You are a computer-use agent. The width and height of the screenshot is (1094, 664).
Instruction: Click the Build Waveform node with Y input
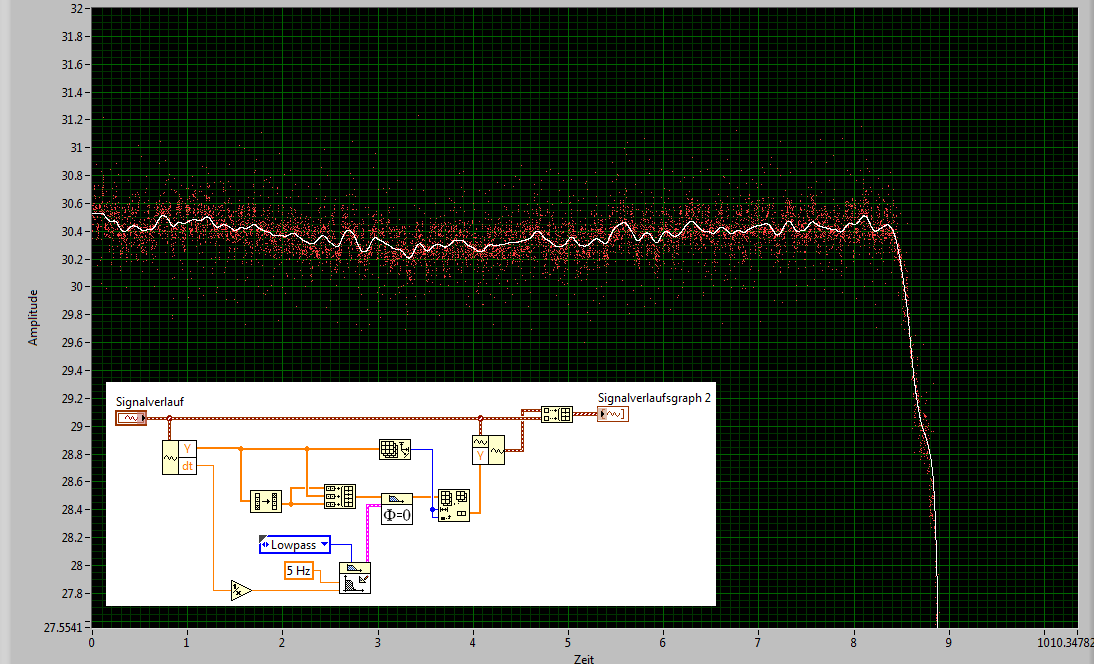(488, 450)
